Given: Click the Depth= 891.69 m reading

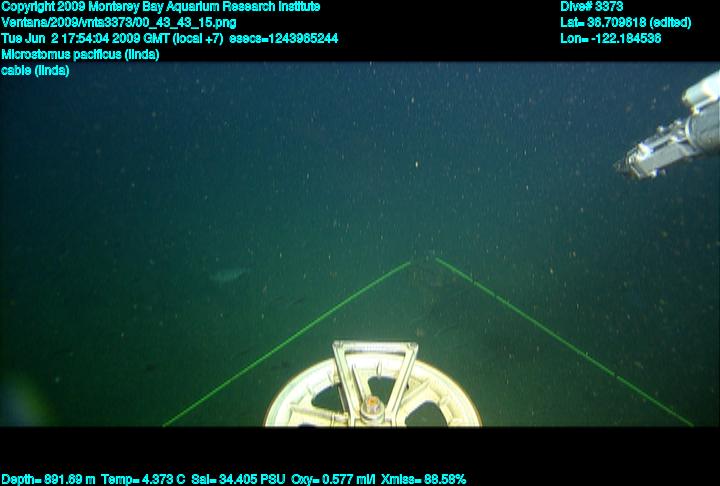Looking at the screenshot, I should (48, 480).
